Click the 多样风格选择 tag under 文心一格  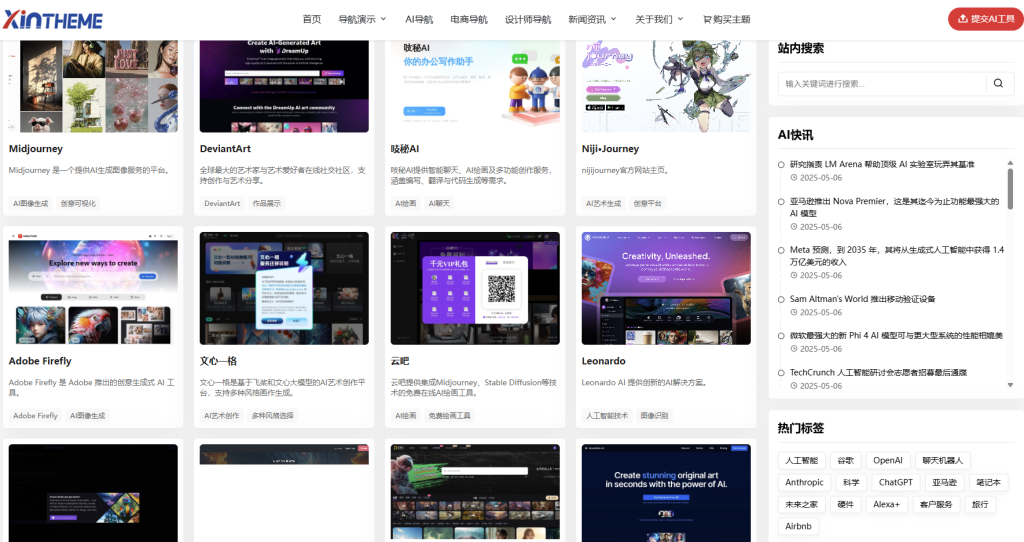[273, 415]
